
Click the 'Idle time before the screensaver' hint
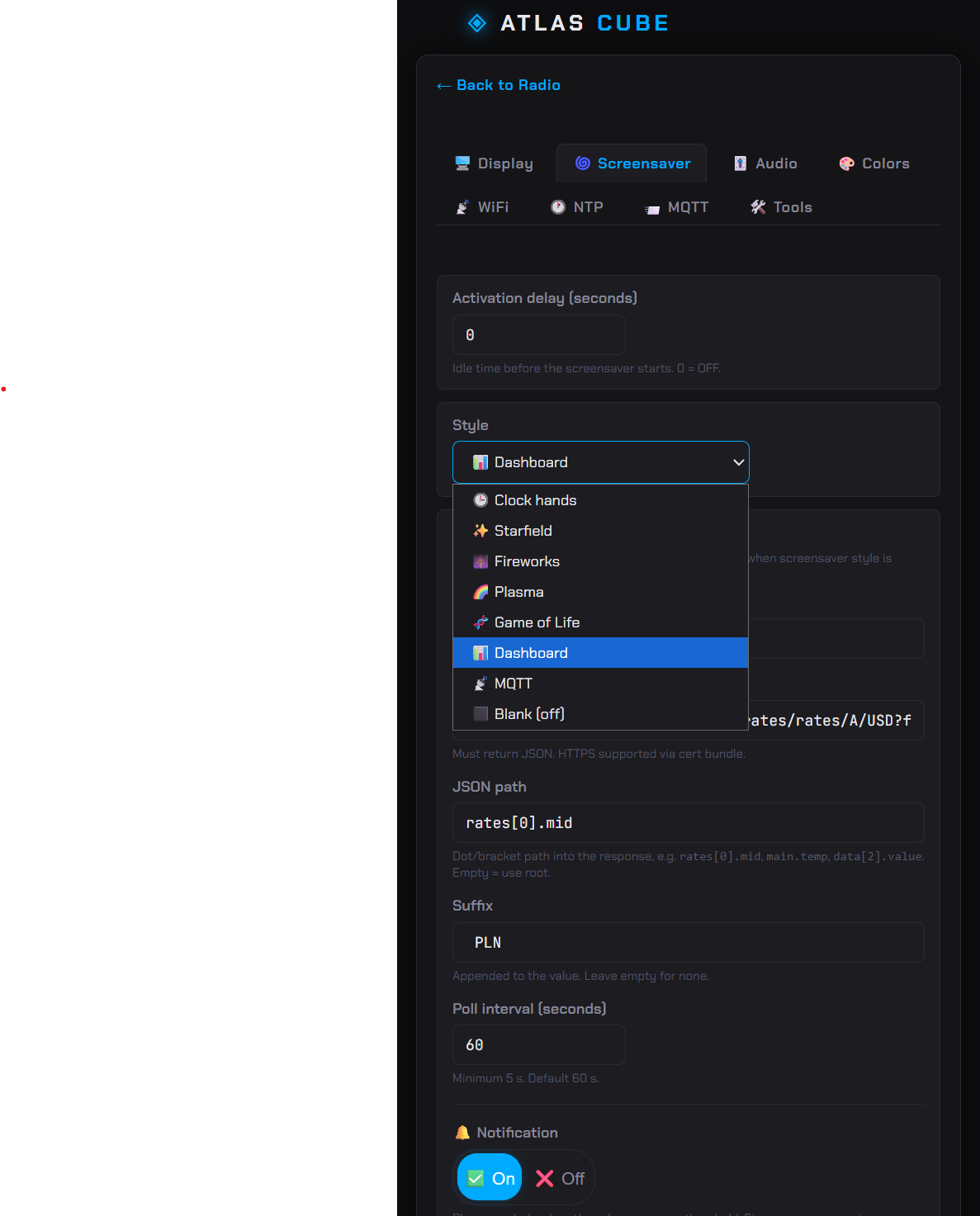tap(586, 368)
